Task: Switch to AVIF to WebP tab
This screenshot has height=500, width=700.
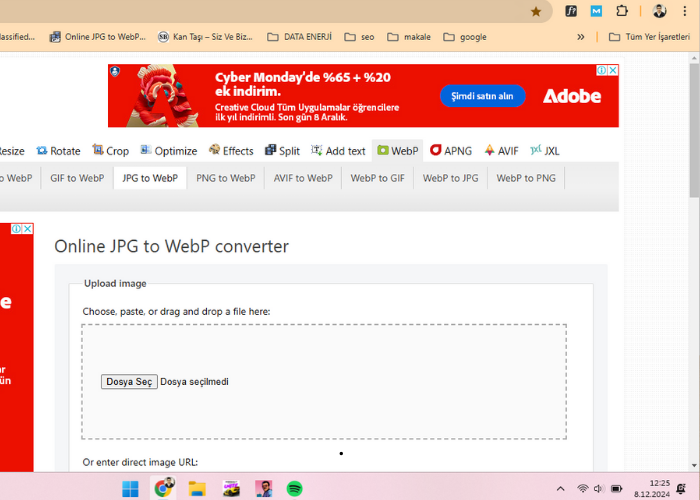Action: click(x=303, y=178)
